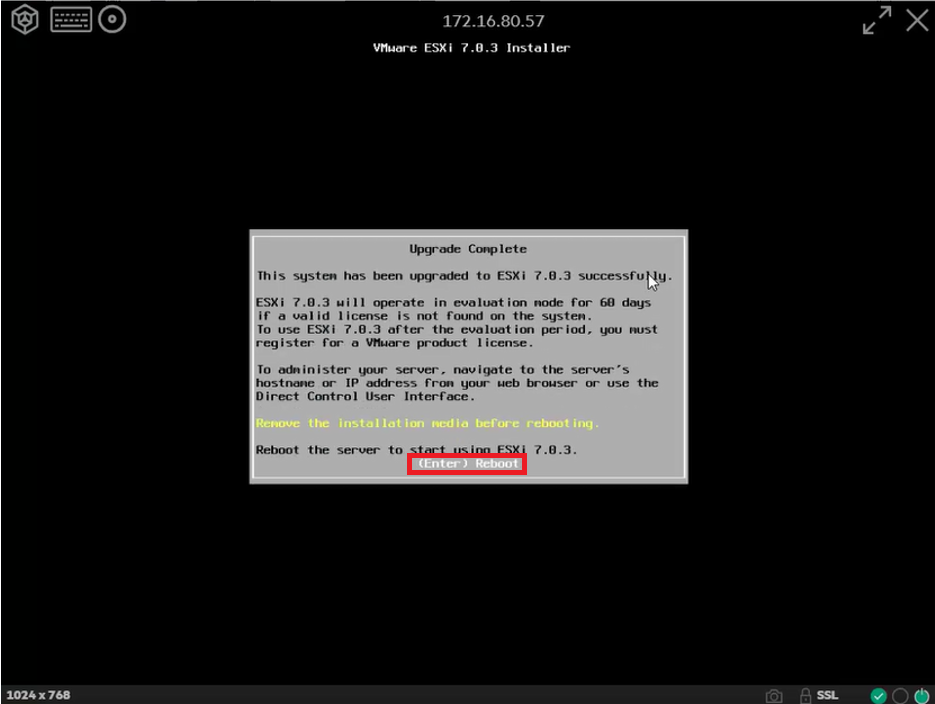Screen dimensions: 935x704
Task: Open the iLO hexagon menu icon
Action: (24, 20)
